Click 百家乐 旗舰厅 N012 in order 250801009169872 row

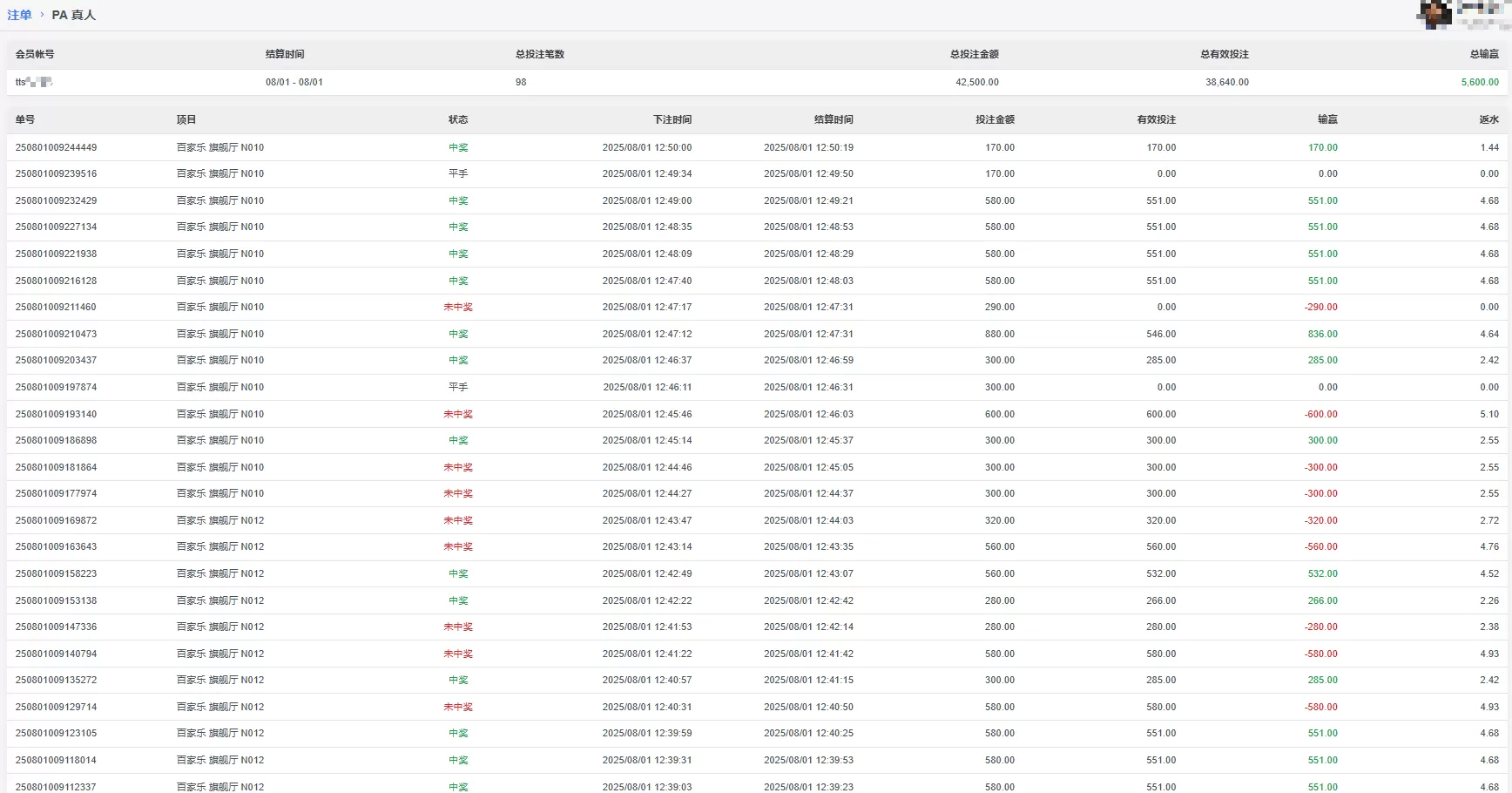point(220,520)
